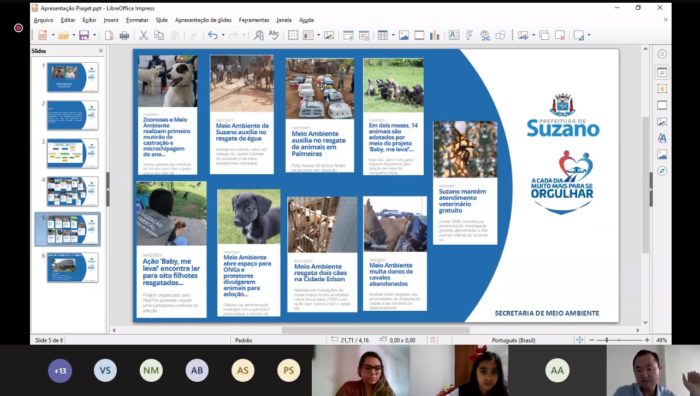The image size is (700, 396).
Task: Open the Gallery sidebar deck
Action: pyautogui.click(x=662, y=154)
